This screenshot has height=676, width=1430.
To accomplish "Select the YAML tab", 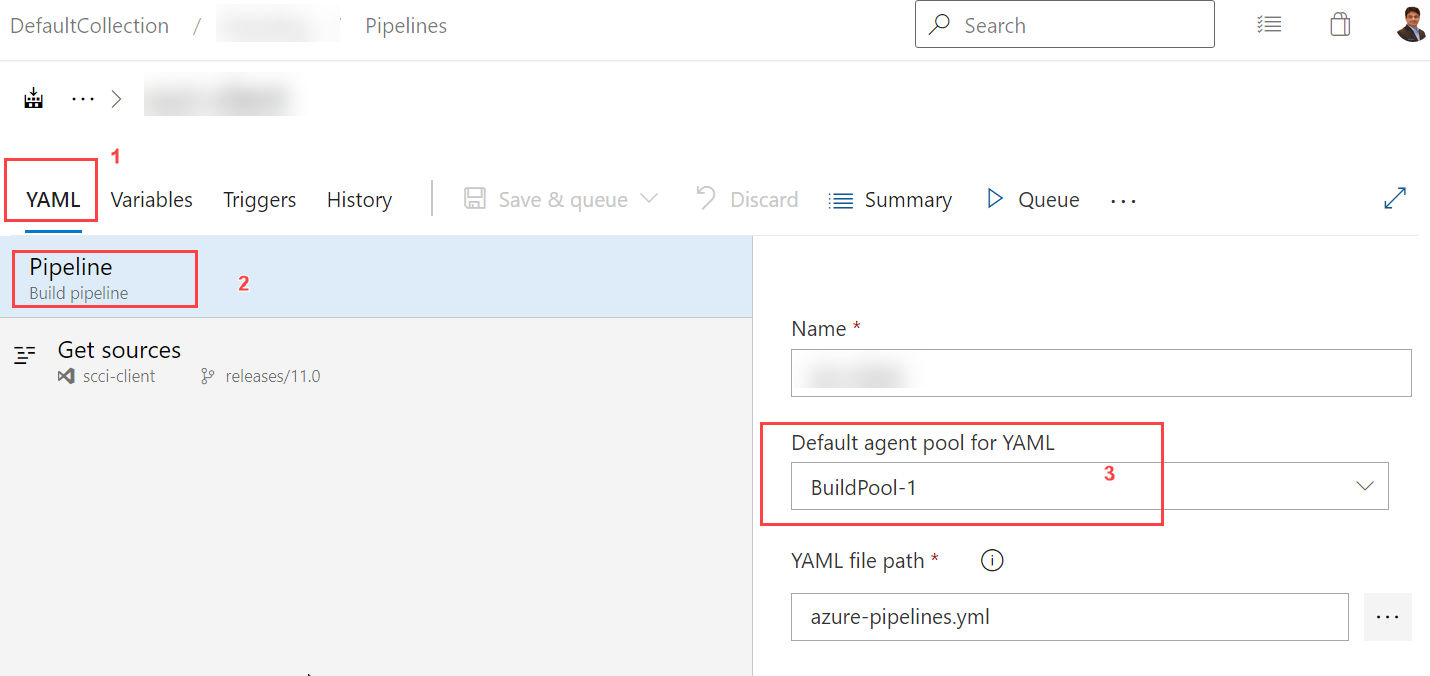I will point(53,200).
